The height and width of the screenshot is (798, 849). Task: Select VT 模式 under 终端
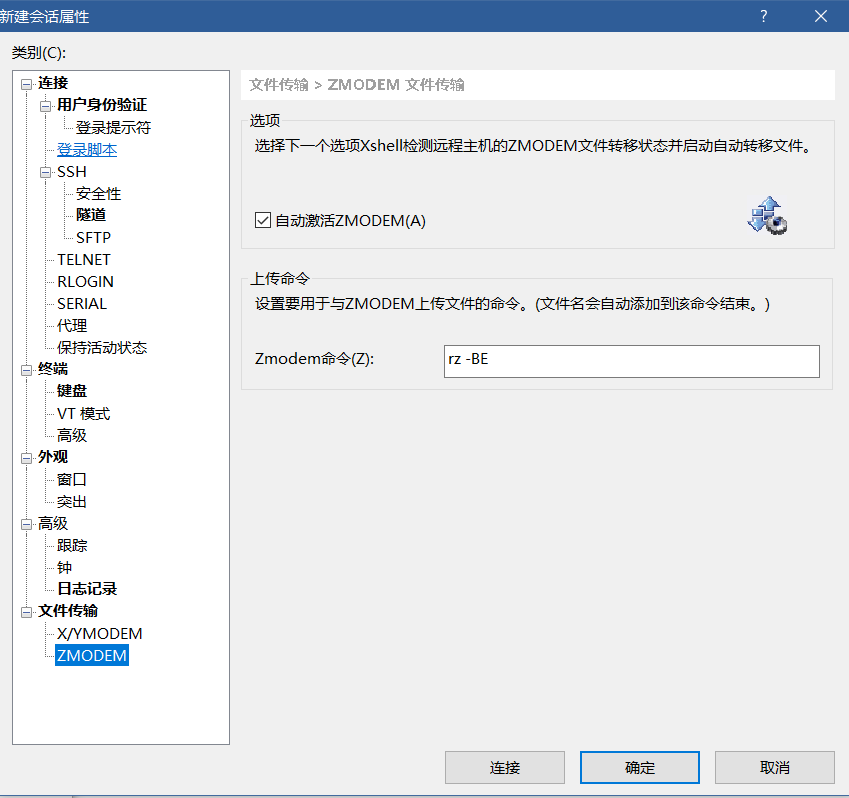click(83, 414)
